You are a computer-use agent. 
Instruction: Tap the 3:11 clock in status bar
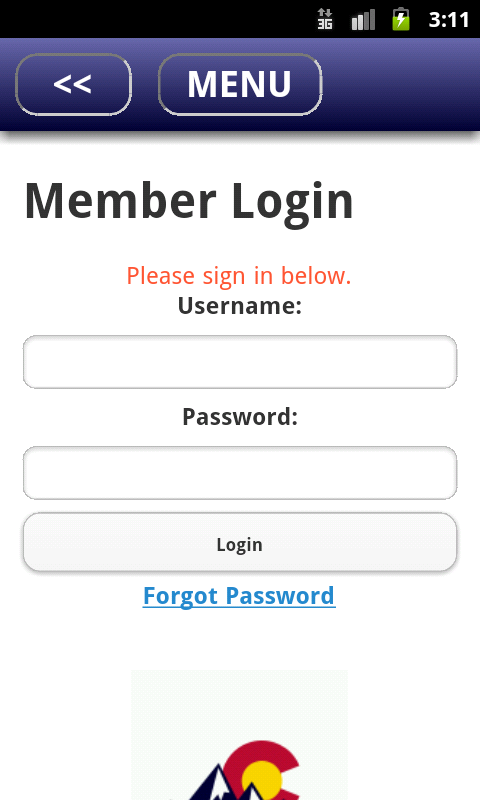[x=448, y=20]
